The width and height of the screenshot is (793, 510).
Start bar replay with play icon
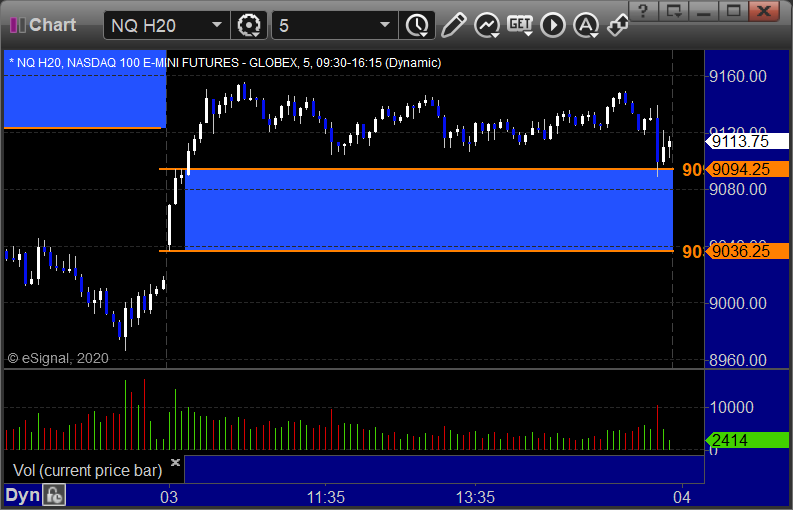tap(553, 25)
